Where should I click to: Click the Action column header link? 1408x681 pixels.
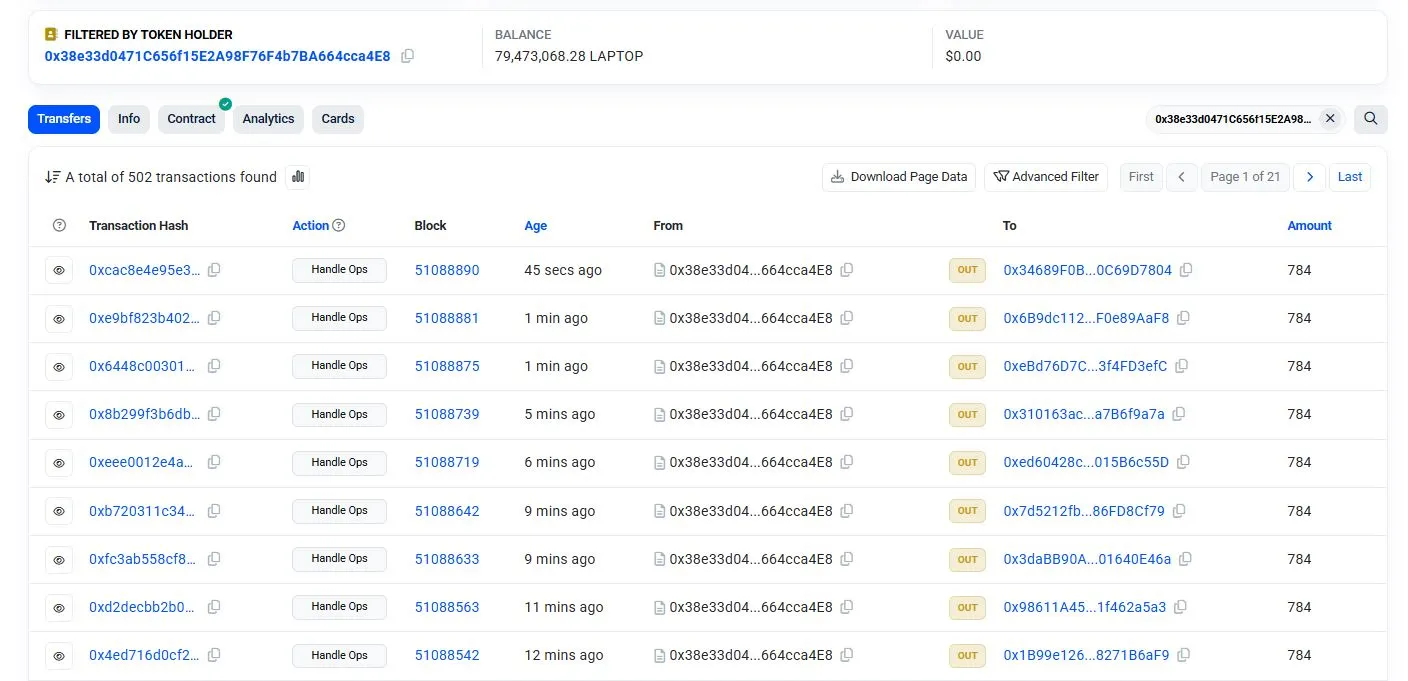(x=310, y=226)
